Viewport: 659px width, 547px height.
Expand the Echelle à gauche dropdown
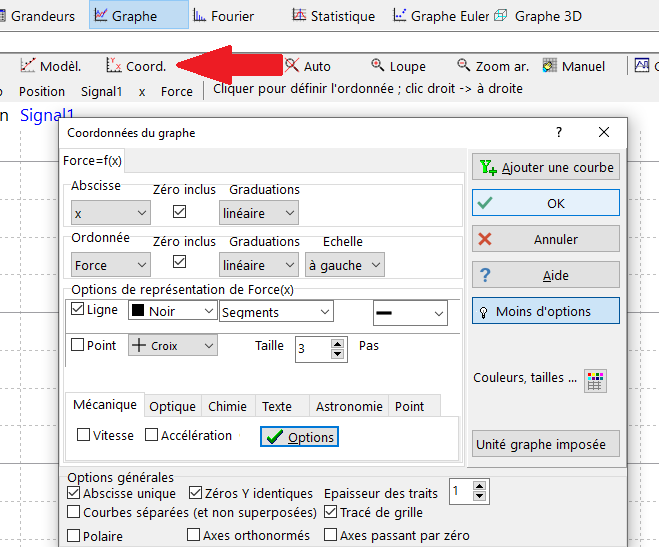coord(345,265)
